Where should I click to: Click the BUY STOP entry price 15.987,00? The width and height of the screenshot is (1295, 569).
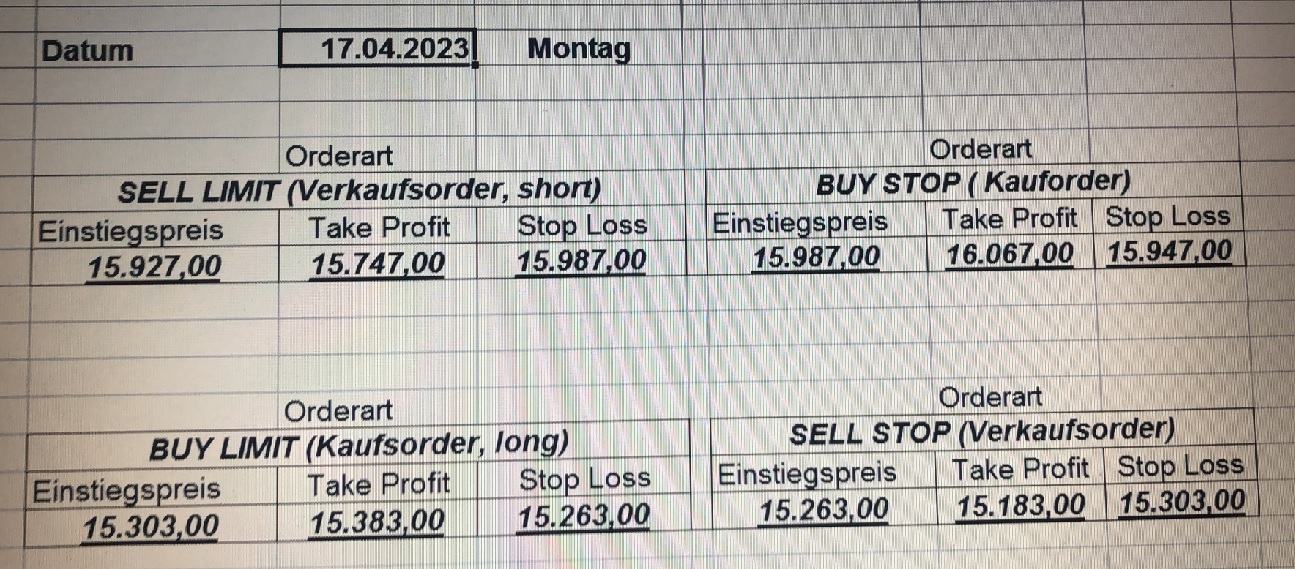point(816,256)
